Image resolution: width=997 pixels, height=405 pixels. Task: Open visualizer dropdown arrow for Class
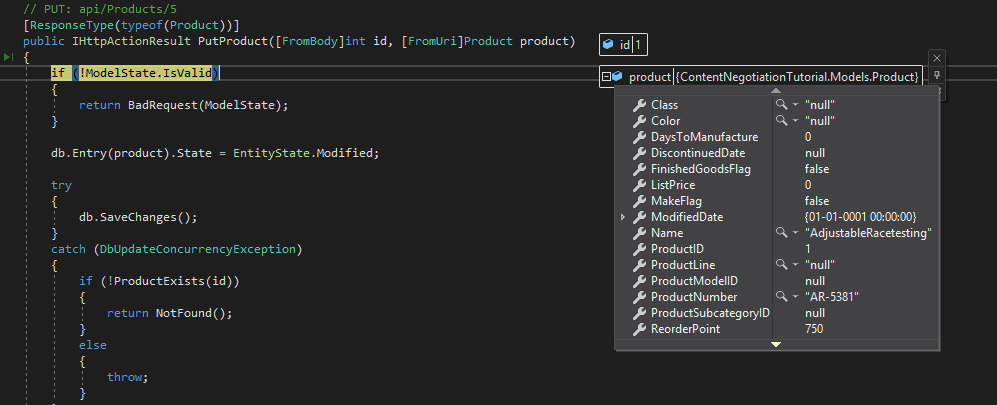pos(794,105)
